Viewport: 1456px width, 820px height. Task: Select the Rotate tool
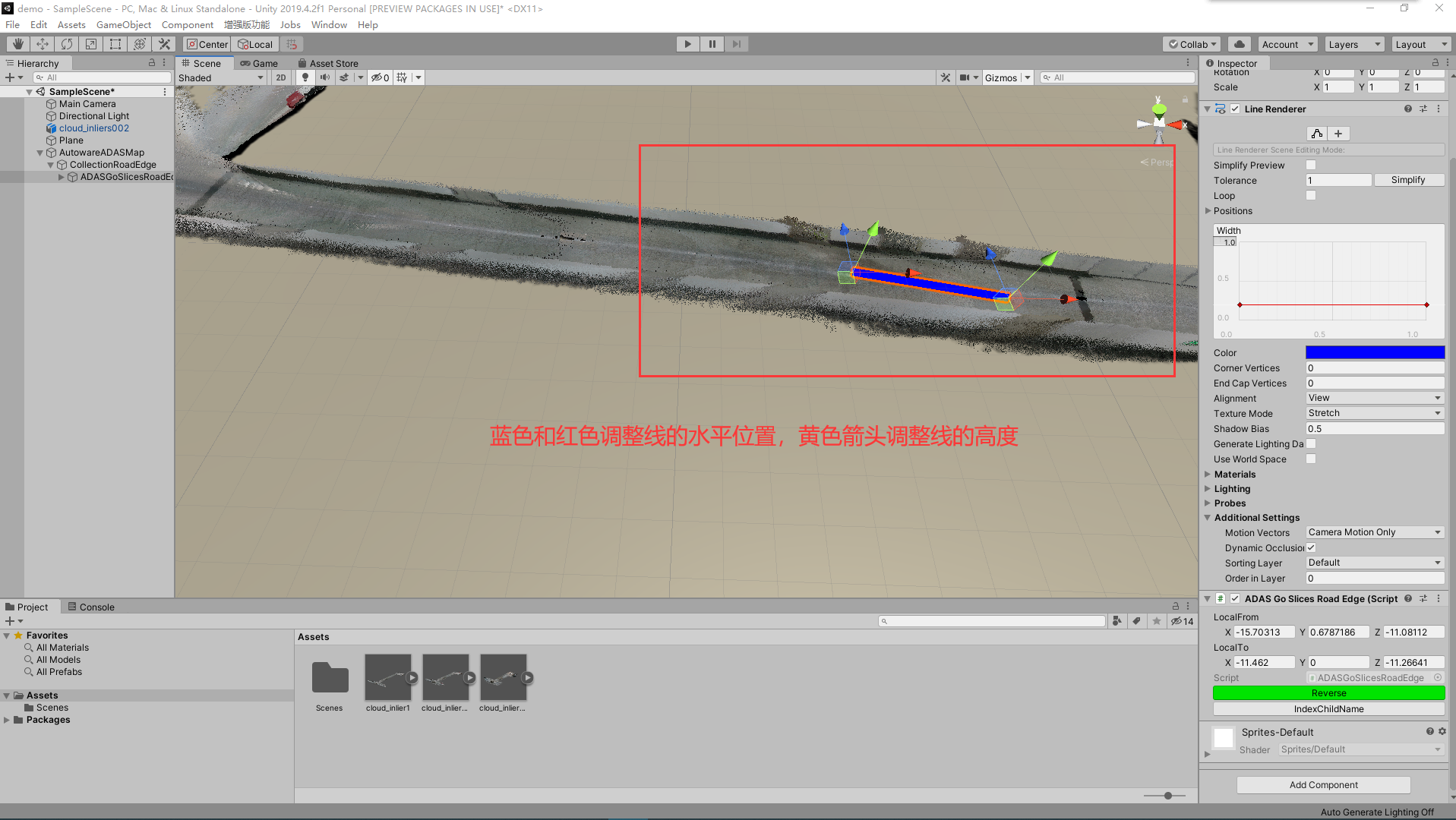66,44
